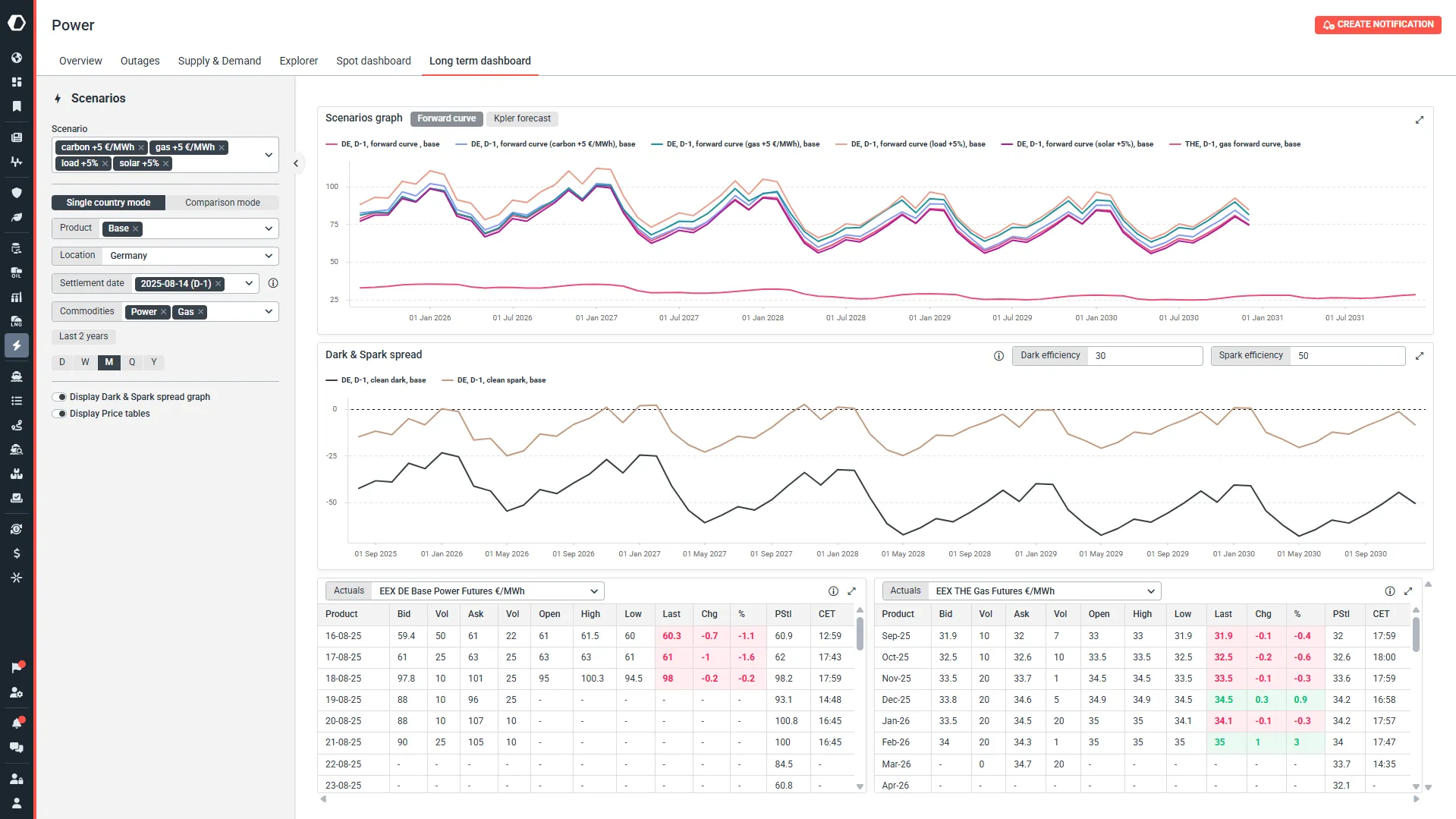Go to the Overview tab
Screen dimensions: 1456x819
80,61
